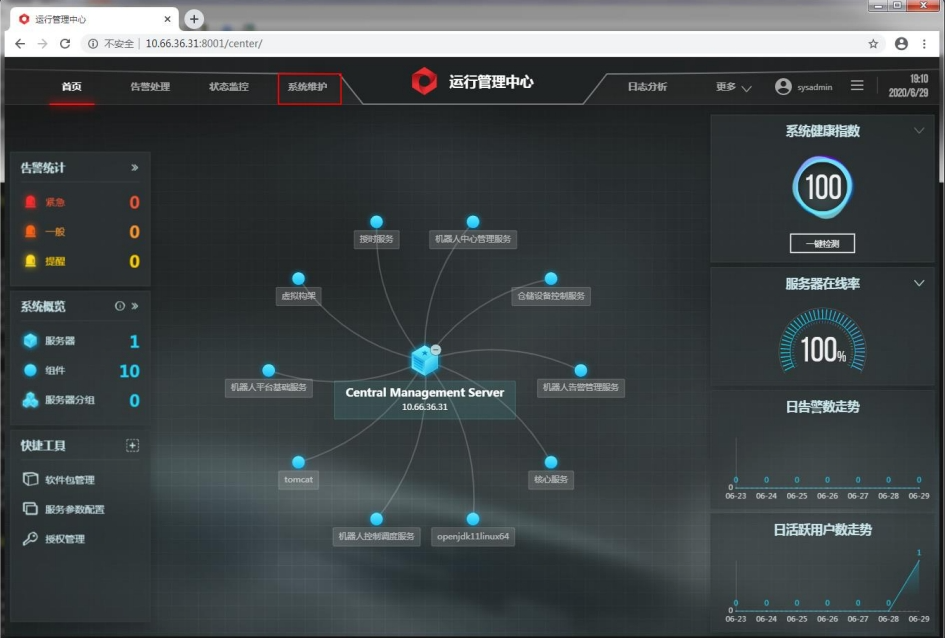The image size is (948, 638).
Task: Open 授权管理 key tool
Action: point(64,539)
